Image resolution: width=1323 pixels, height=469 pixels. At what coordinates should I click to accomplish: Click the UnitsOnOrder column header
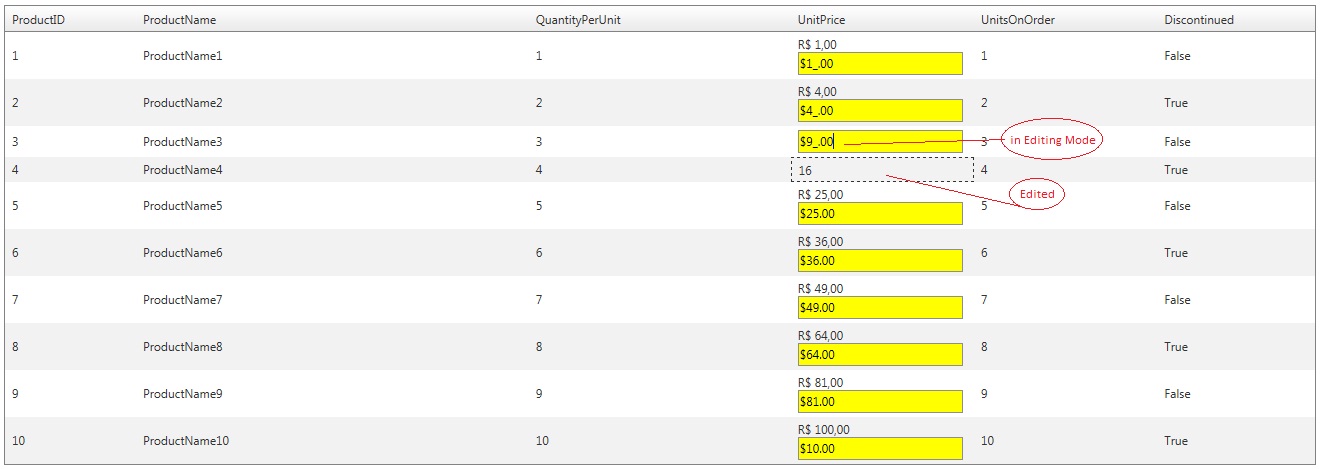click(x=1018, y=20)
